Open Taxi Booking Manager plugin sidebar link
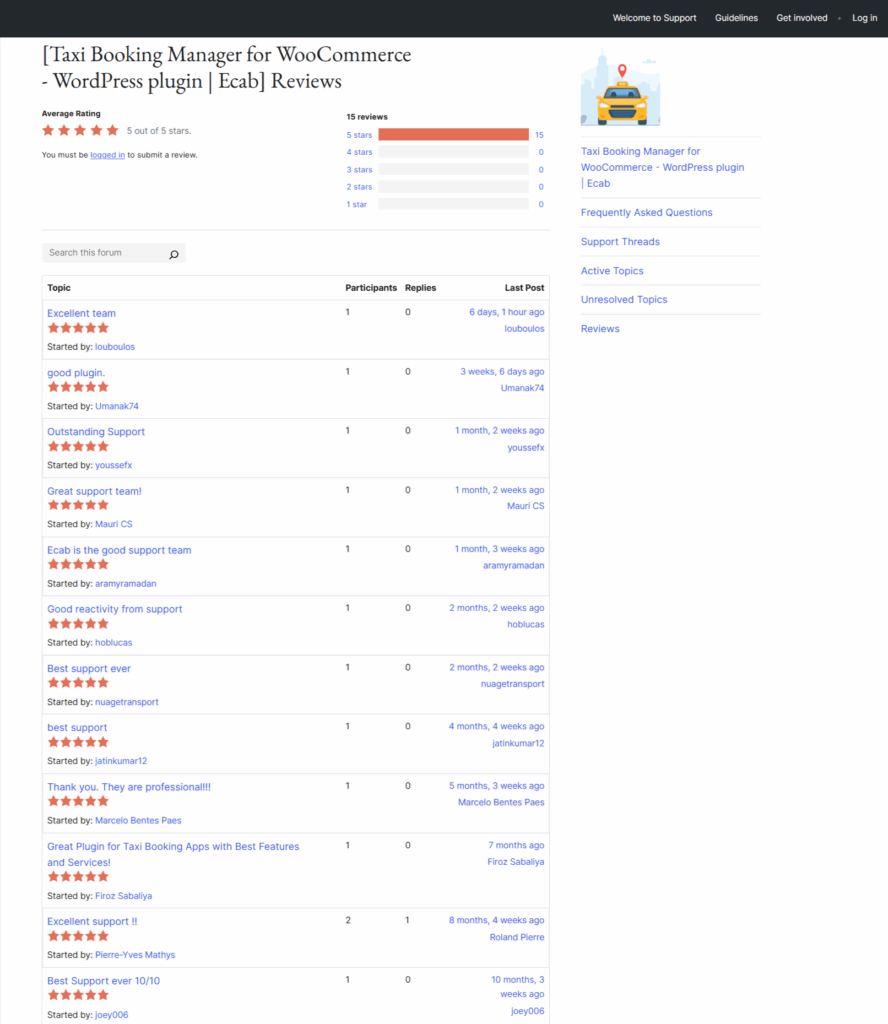Viewport: 888px width, 1024px height. click(662, 167)
